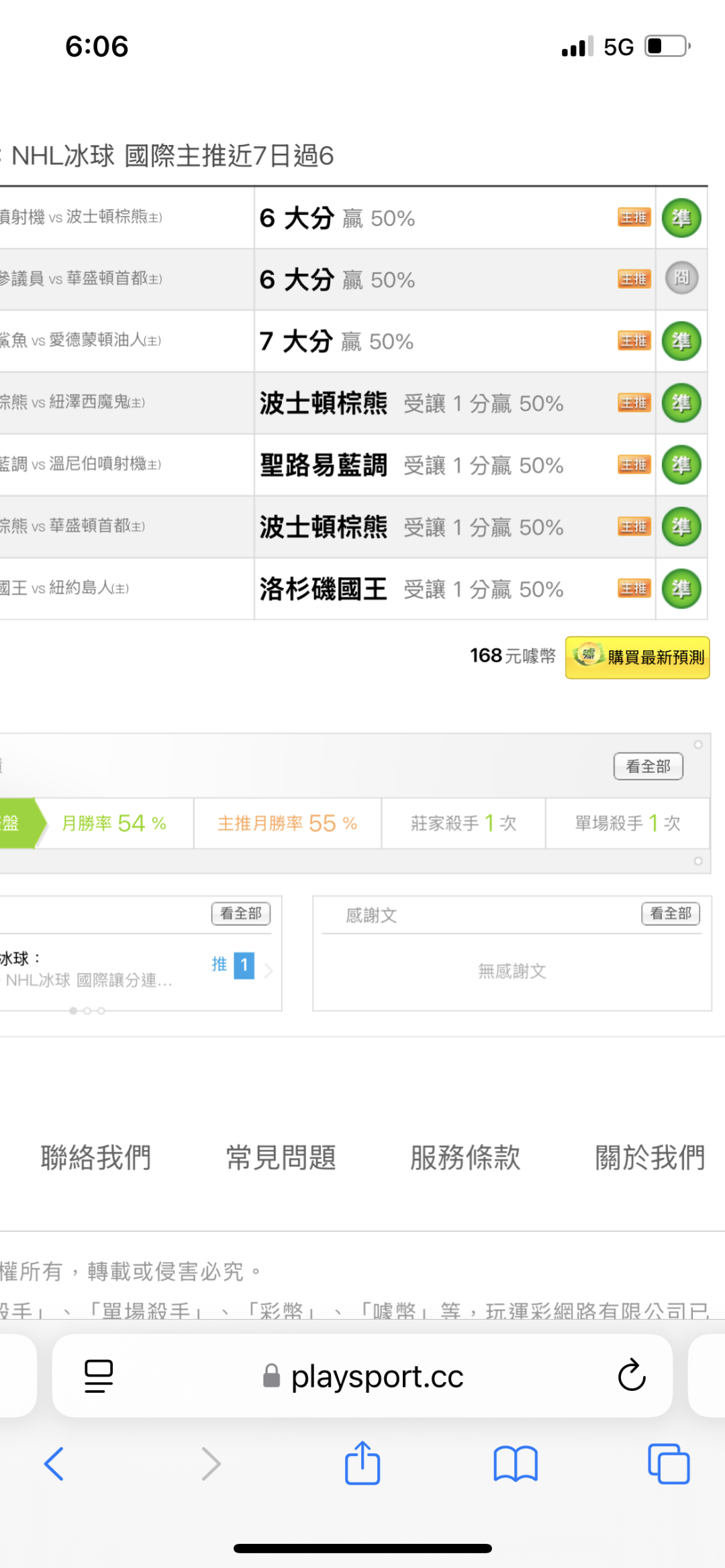
Task: Tap the playsport.cc address field
Action: [x=362, y=1376]
